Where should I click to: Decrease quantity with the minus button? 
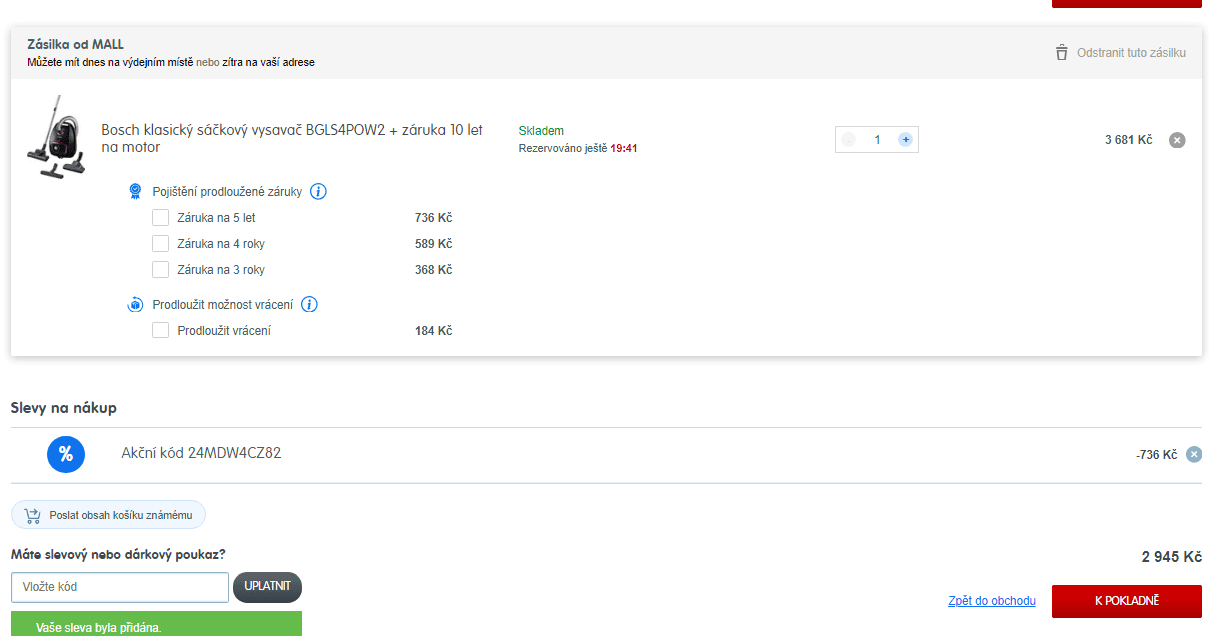[x=848, y=140]
